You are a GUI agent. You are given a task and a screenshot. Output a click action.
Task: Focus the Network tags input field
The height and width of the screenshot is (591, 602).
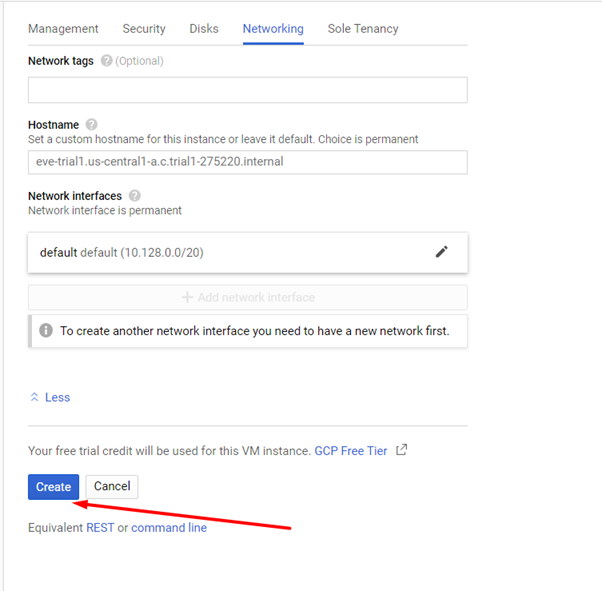click(x=248, y=90)
